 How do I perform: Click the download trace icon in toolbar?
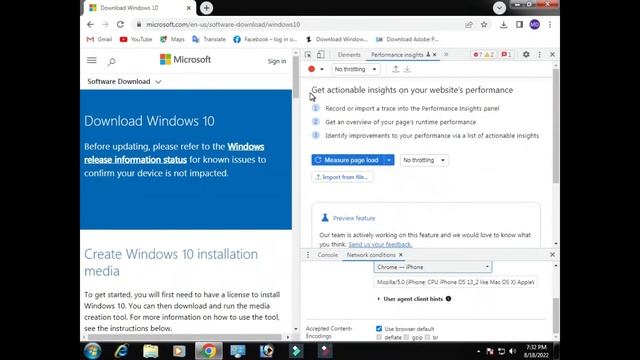tap(407, 69)
